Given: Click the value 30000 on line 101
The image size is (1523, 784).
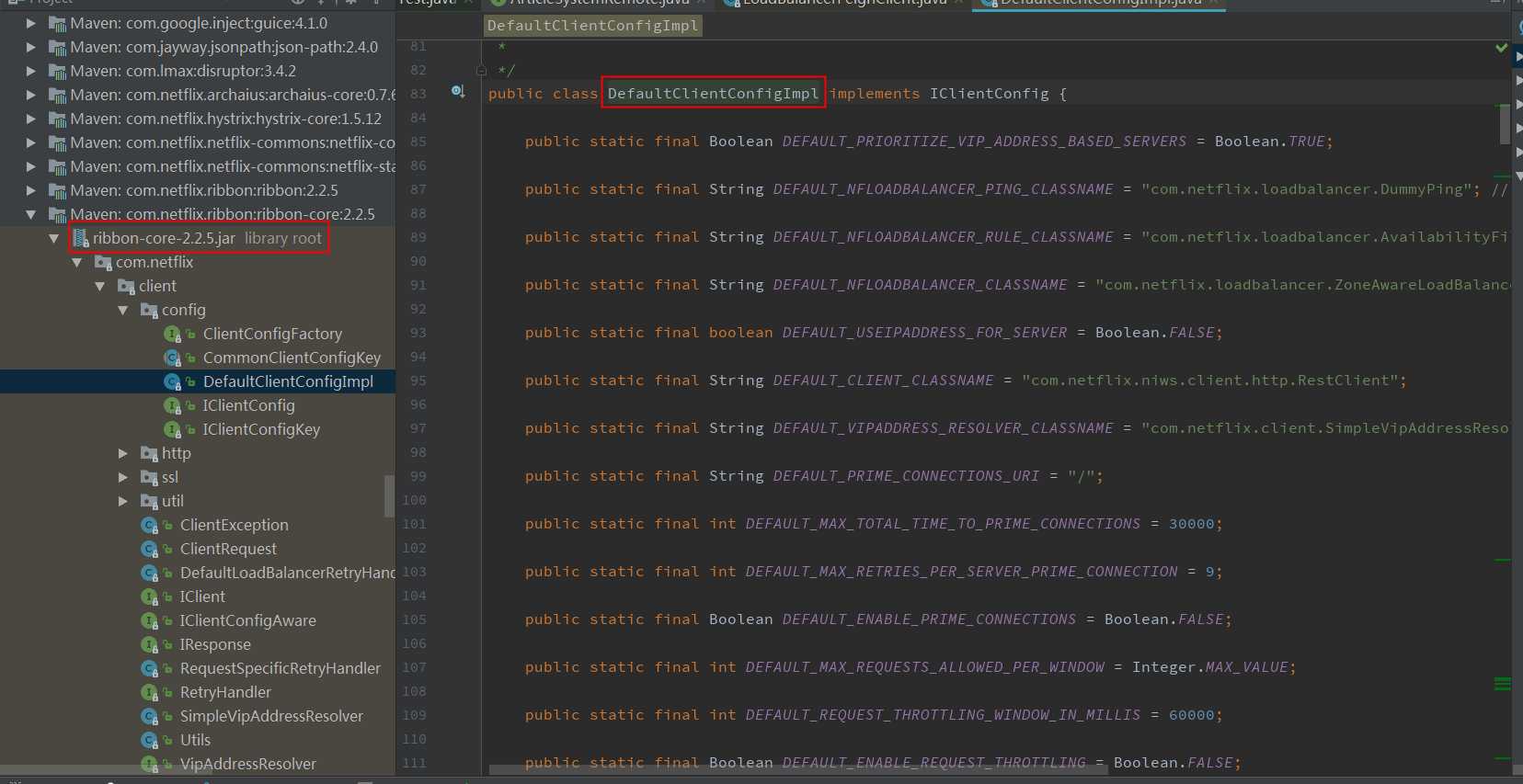Looking at the screenshot, I should (1191, 524).
